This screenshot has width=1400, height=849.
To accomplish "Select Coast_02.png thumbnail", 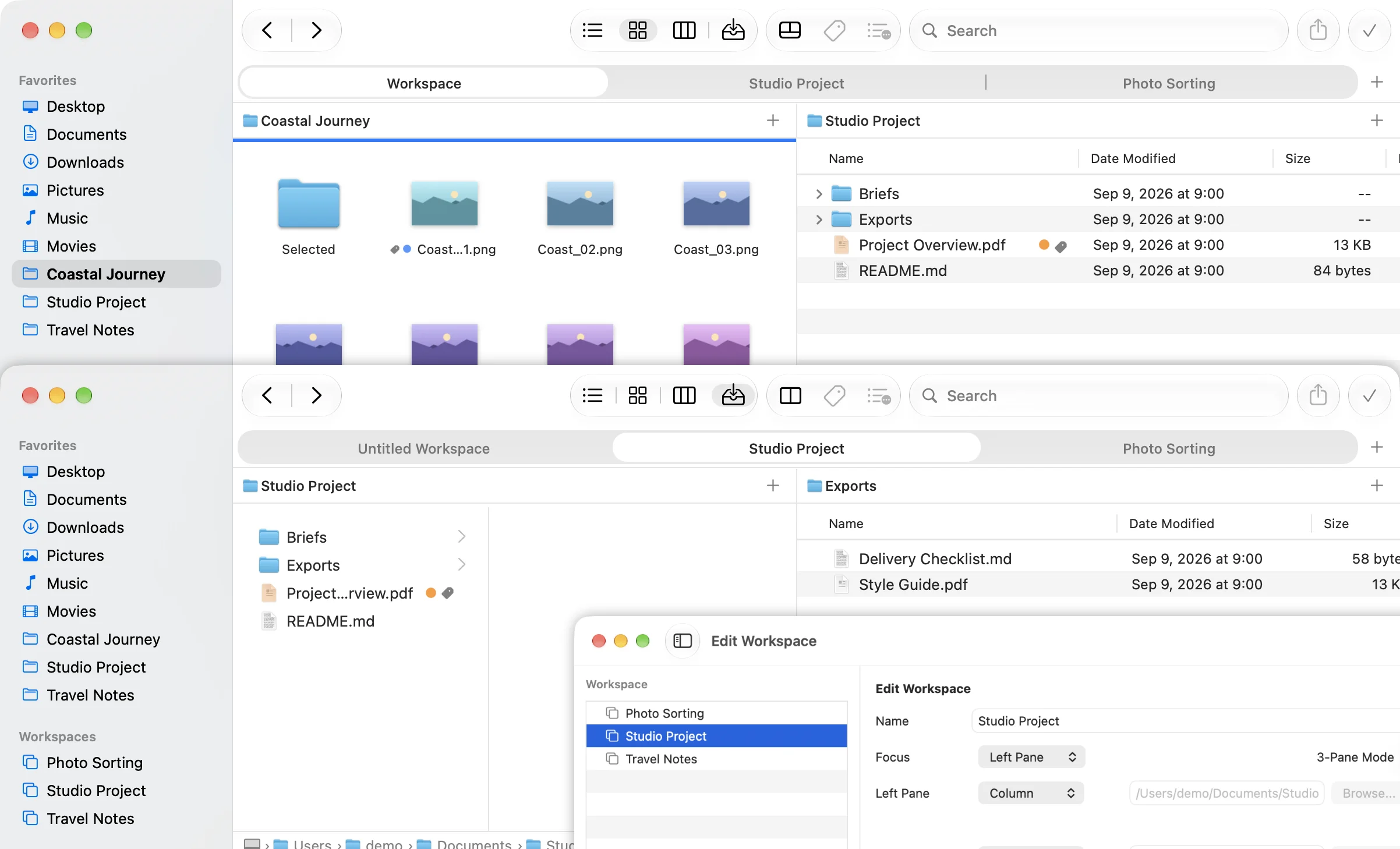I will [x=580, y=203].
